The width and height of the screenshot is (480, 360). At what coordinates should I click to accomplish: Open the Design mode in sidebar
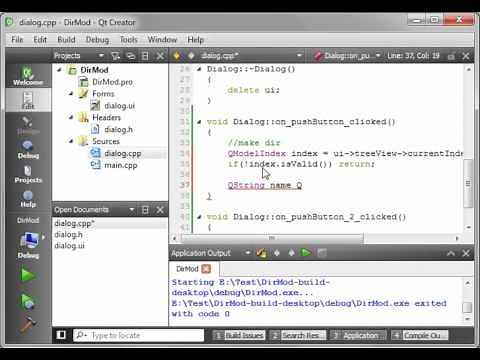coord(28,125)
